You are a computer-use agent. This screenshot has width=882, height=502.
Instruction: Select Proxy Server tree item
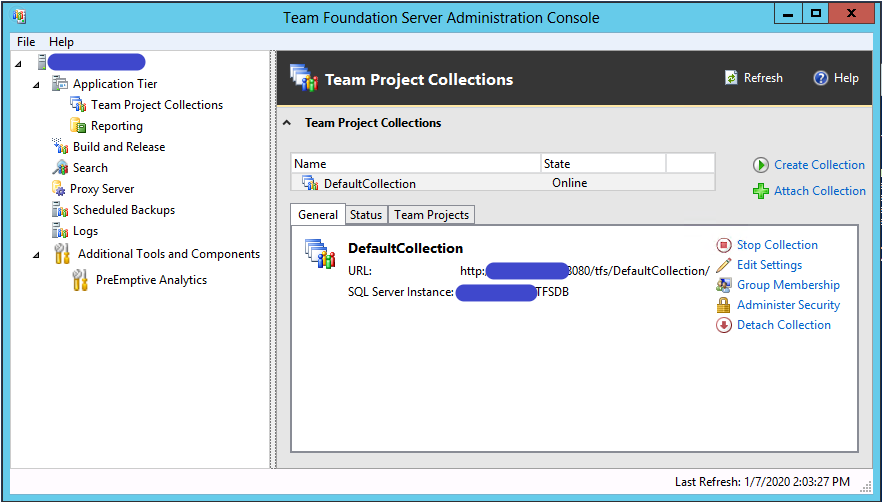102,189
